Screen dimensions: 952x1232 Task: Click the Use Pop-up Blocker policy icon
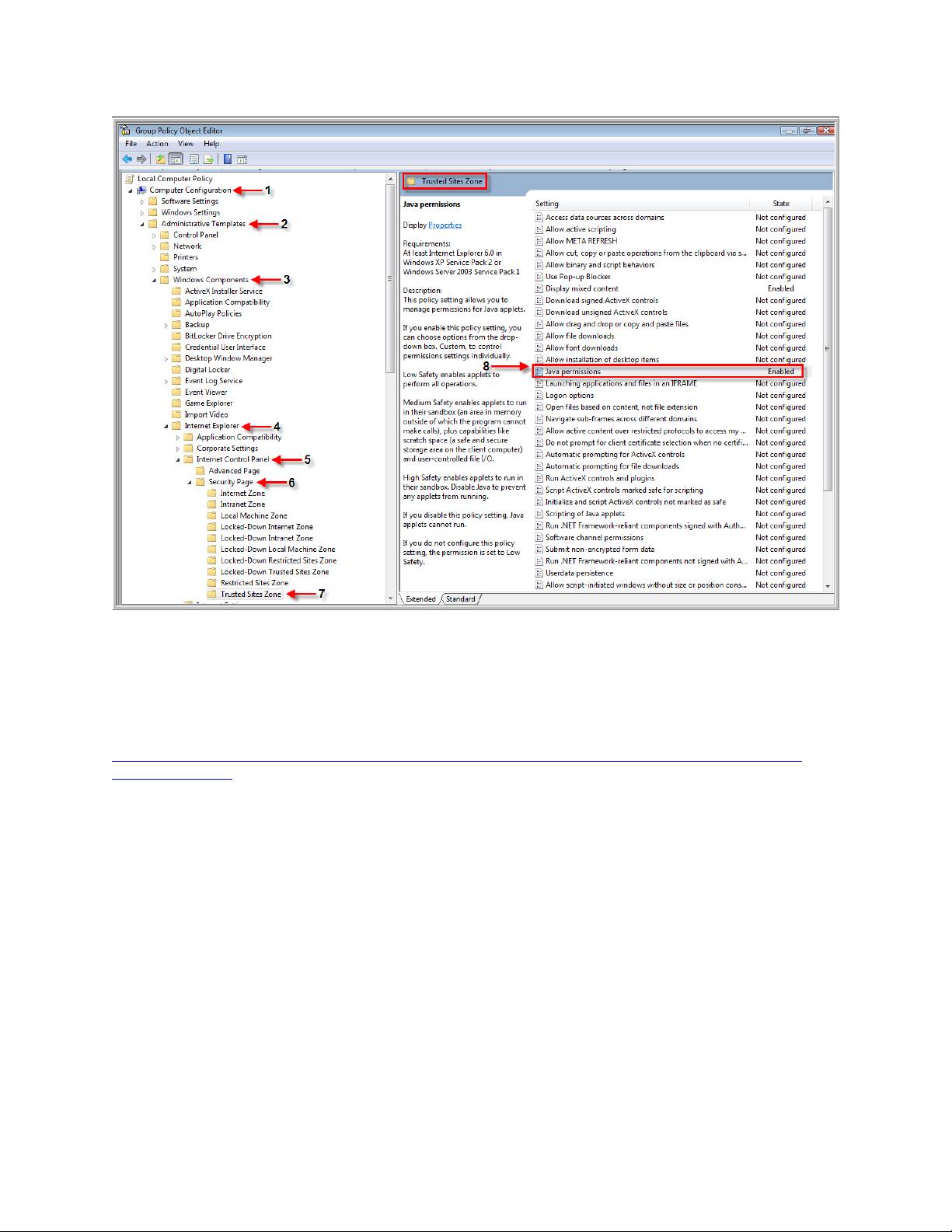pos(539,277)
